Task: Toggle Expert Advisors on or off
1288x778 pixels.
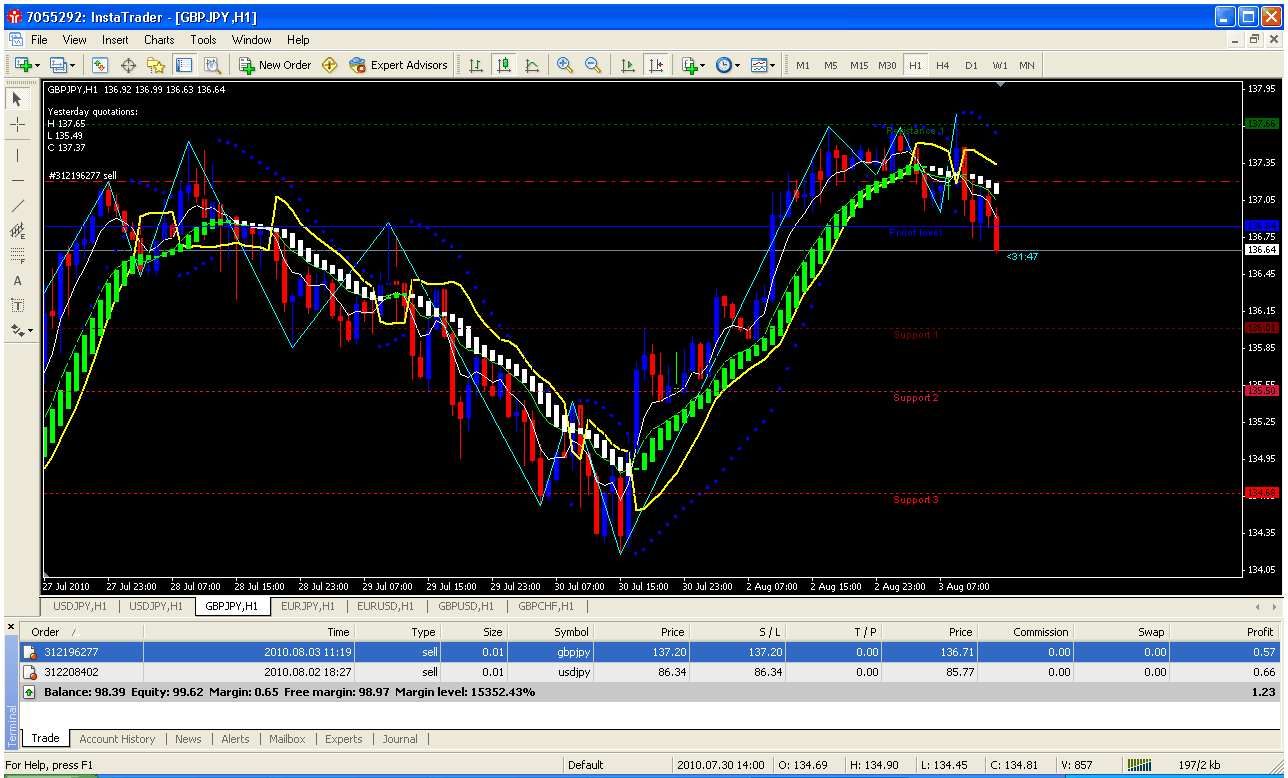Action: [x=398, y=65]
